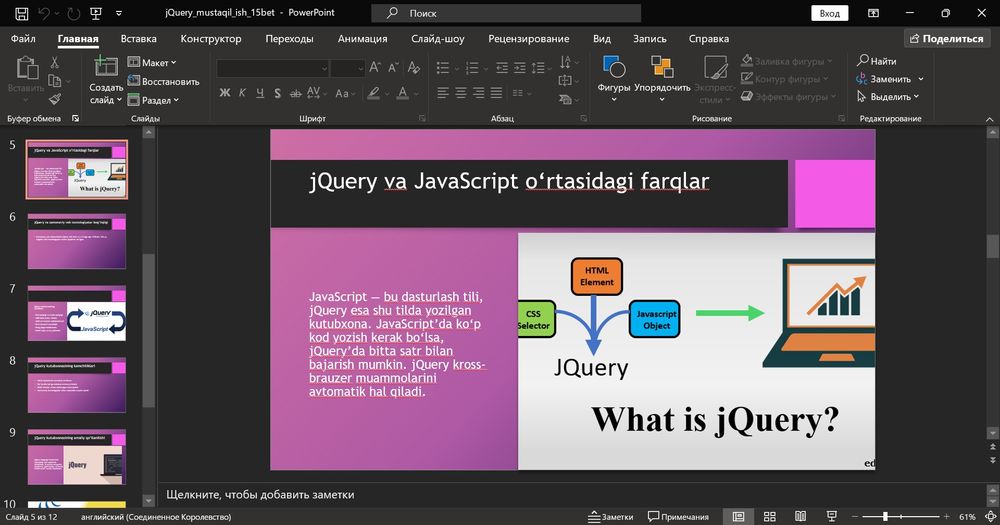Click the bullets list icon
The height and width of the screenshot is (525, 1000).
coord(443,68)
